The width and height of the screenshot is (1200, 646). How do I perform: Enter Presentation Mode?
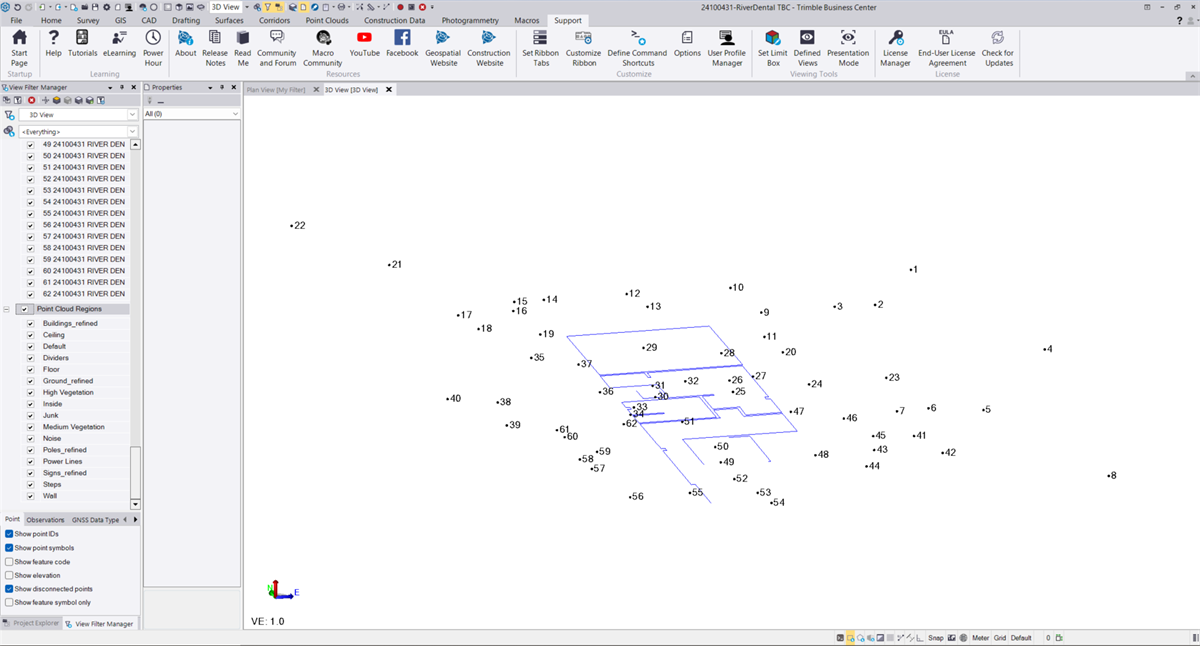848,48
